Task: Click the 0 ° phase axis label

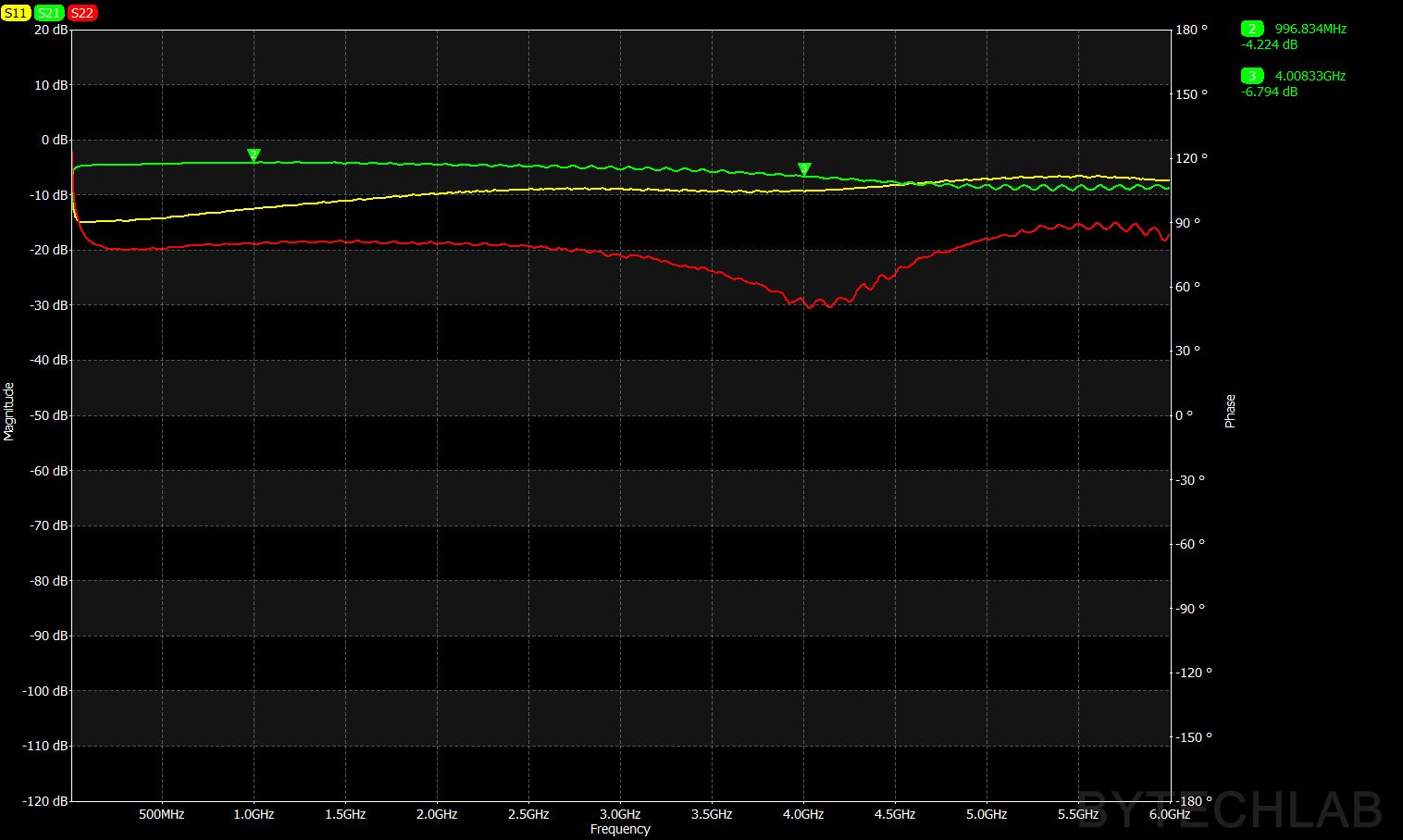Action: coord(1185,415)
